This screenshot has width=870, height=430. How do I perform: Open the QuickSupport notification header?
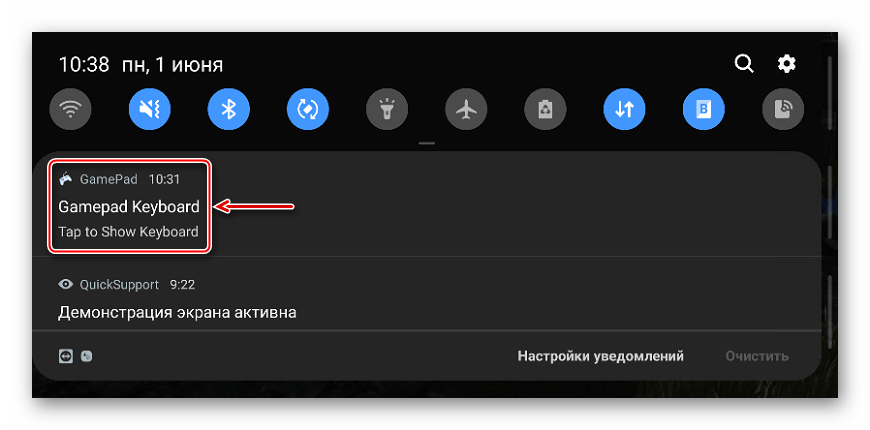127,285
